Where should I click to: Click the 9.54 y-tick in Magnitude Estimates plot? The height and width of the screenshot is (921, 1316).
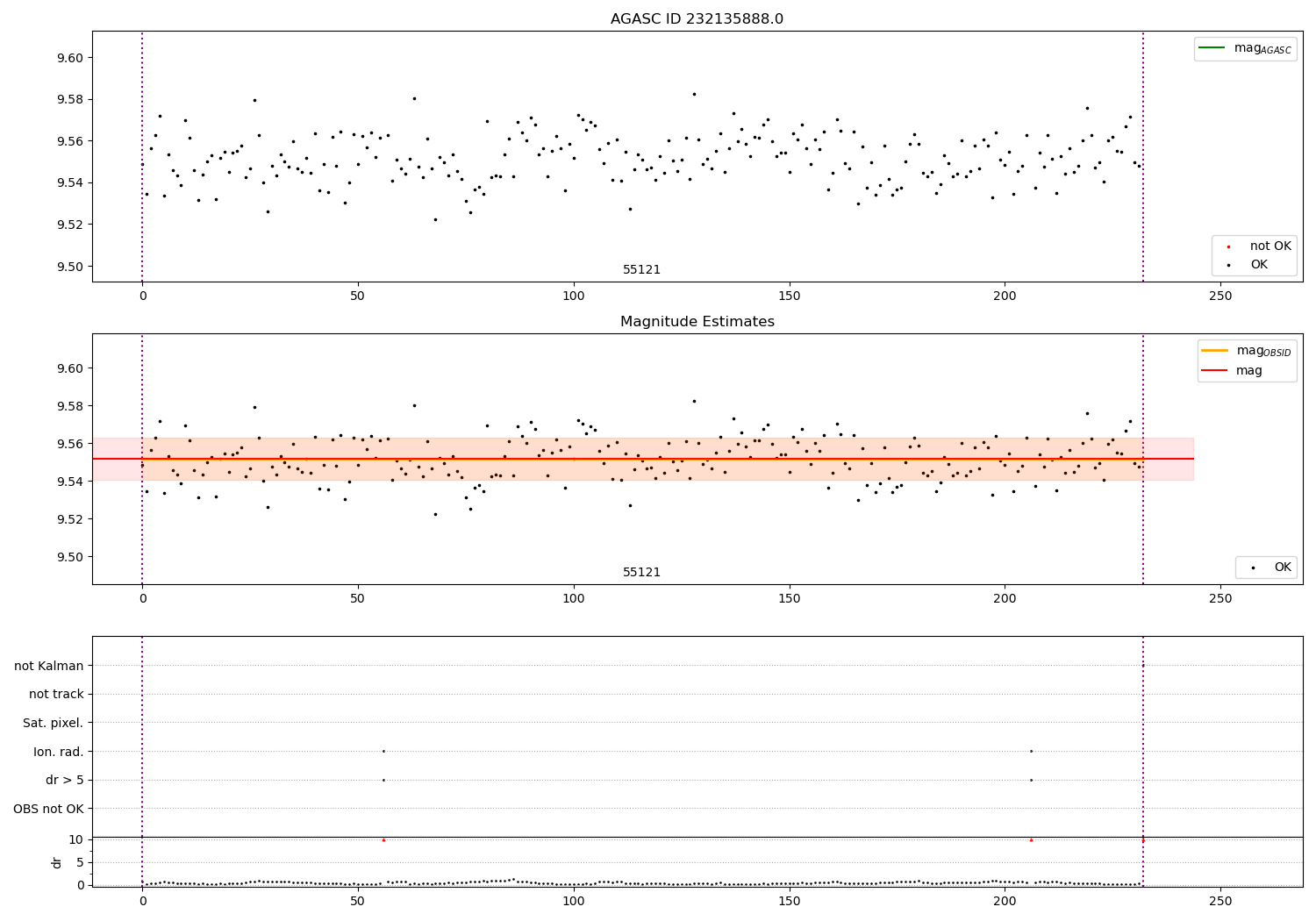[x=70, y=482]
